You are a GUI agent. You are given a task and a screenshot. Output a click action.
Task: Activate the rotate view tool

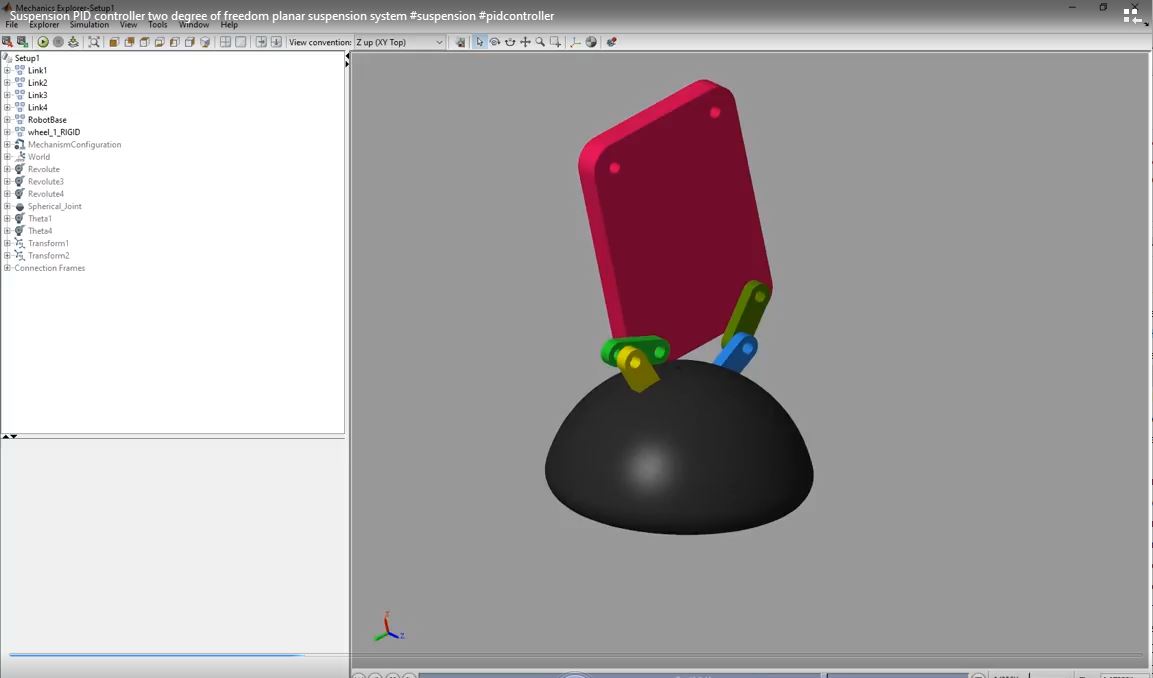495,42
